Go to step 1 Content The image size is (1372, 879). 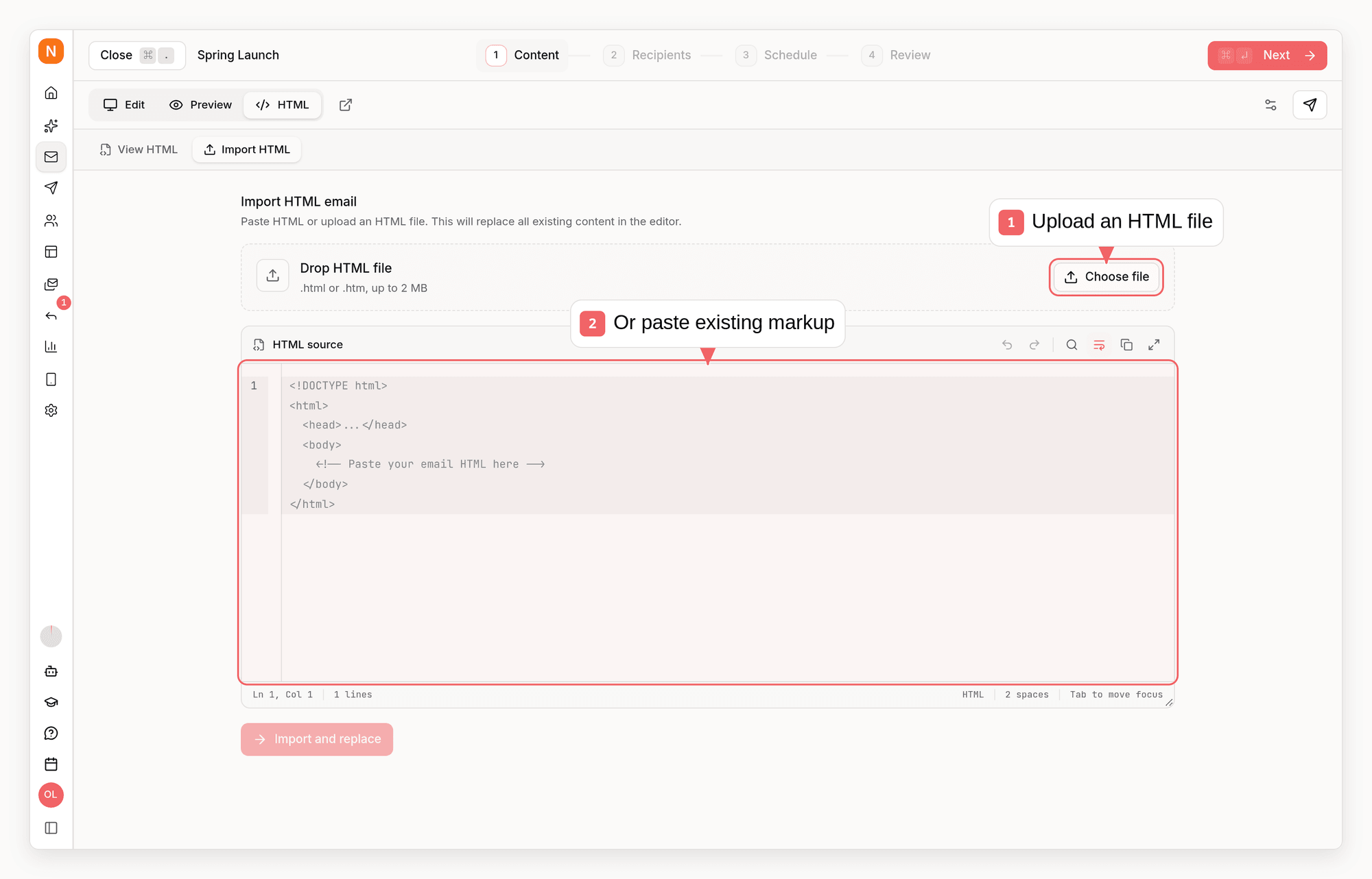click(x=523, y=56)
